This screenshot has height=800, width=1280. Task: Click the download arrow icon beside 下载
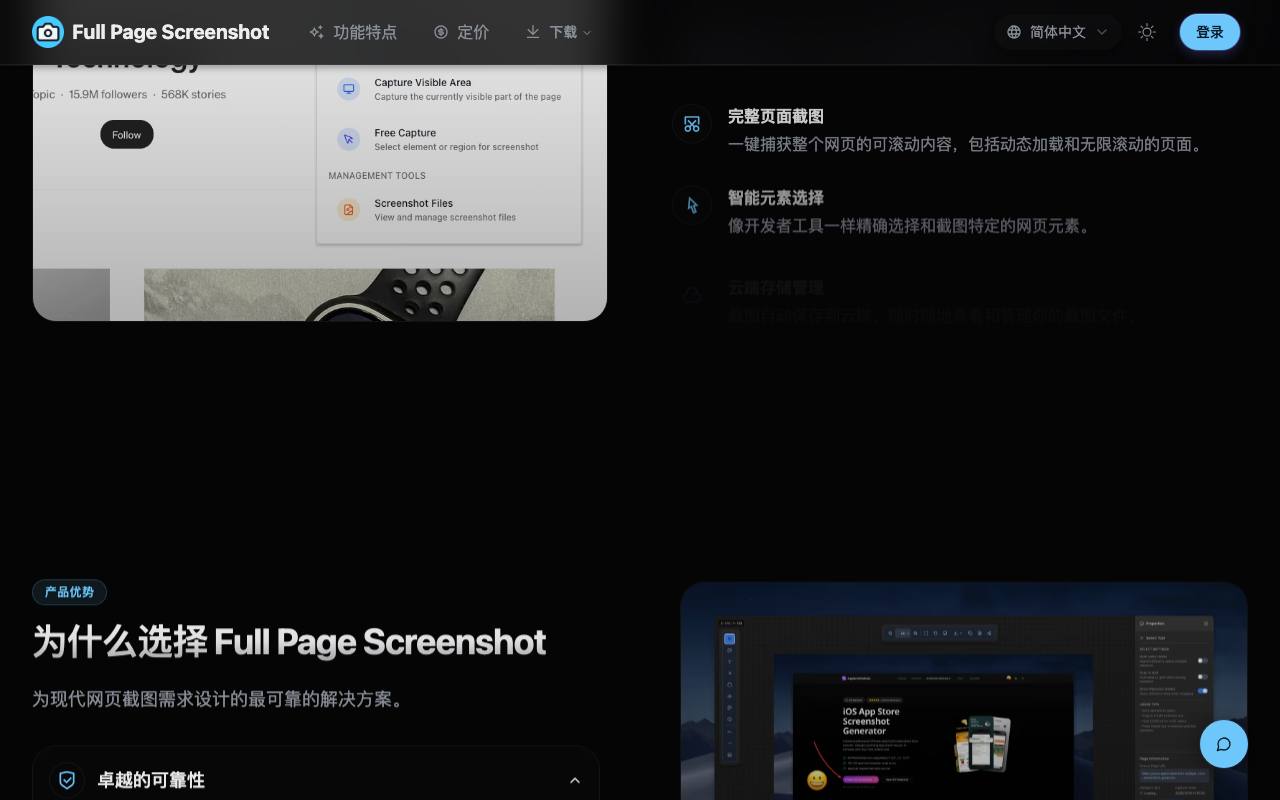coord(533,32)
